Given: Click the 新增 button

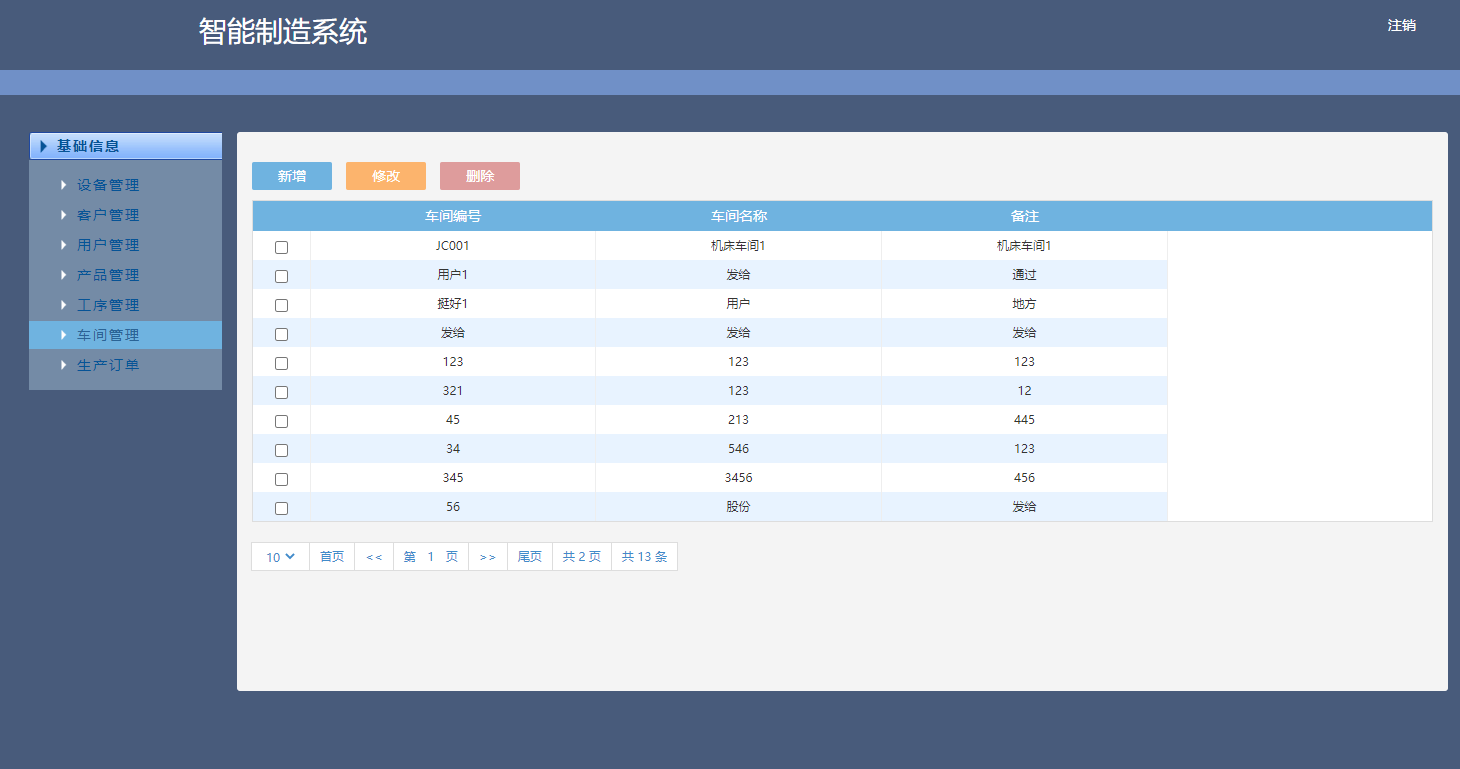Looking at the screenshot, I should pos(292,176).
